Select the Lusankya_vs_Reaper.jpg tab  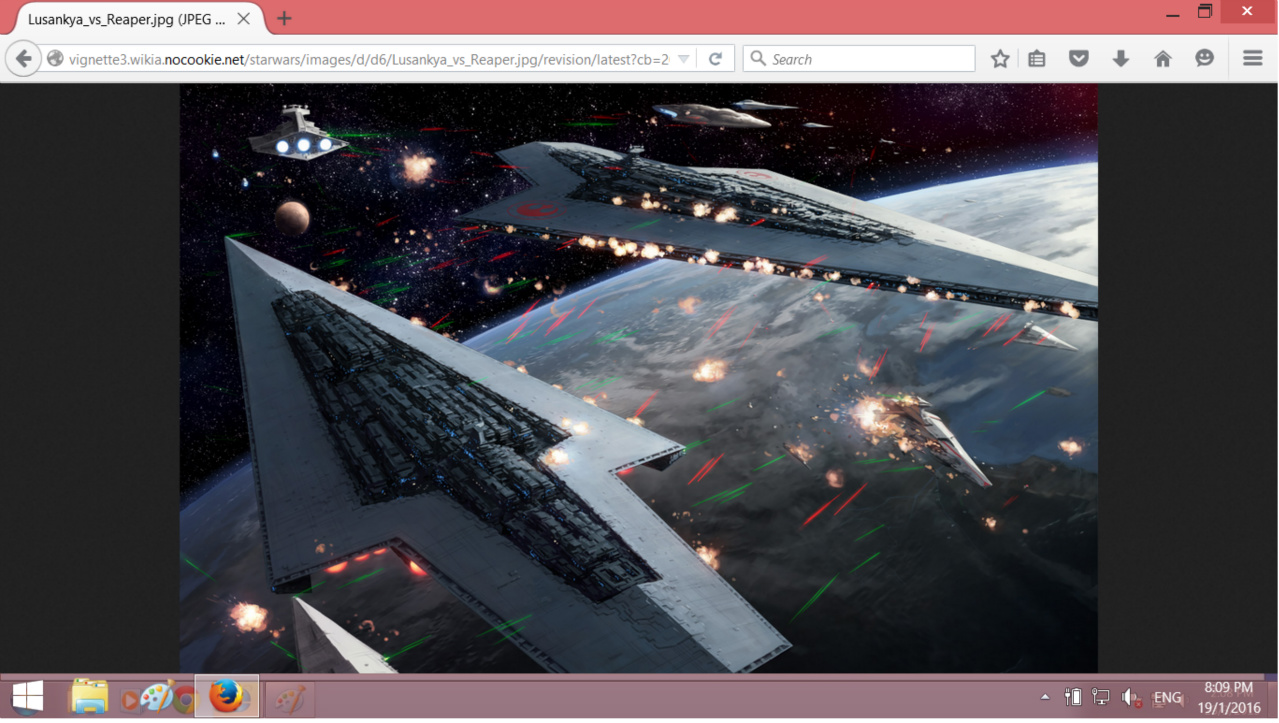coord(138,19)
